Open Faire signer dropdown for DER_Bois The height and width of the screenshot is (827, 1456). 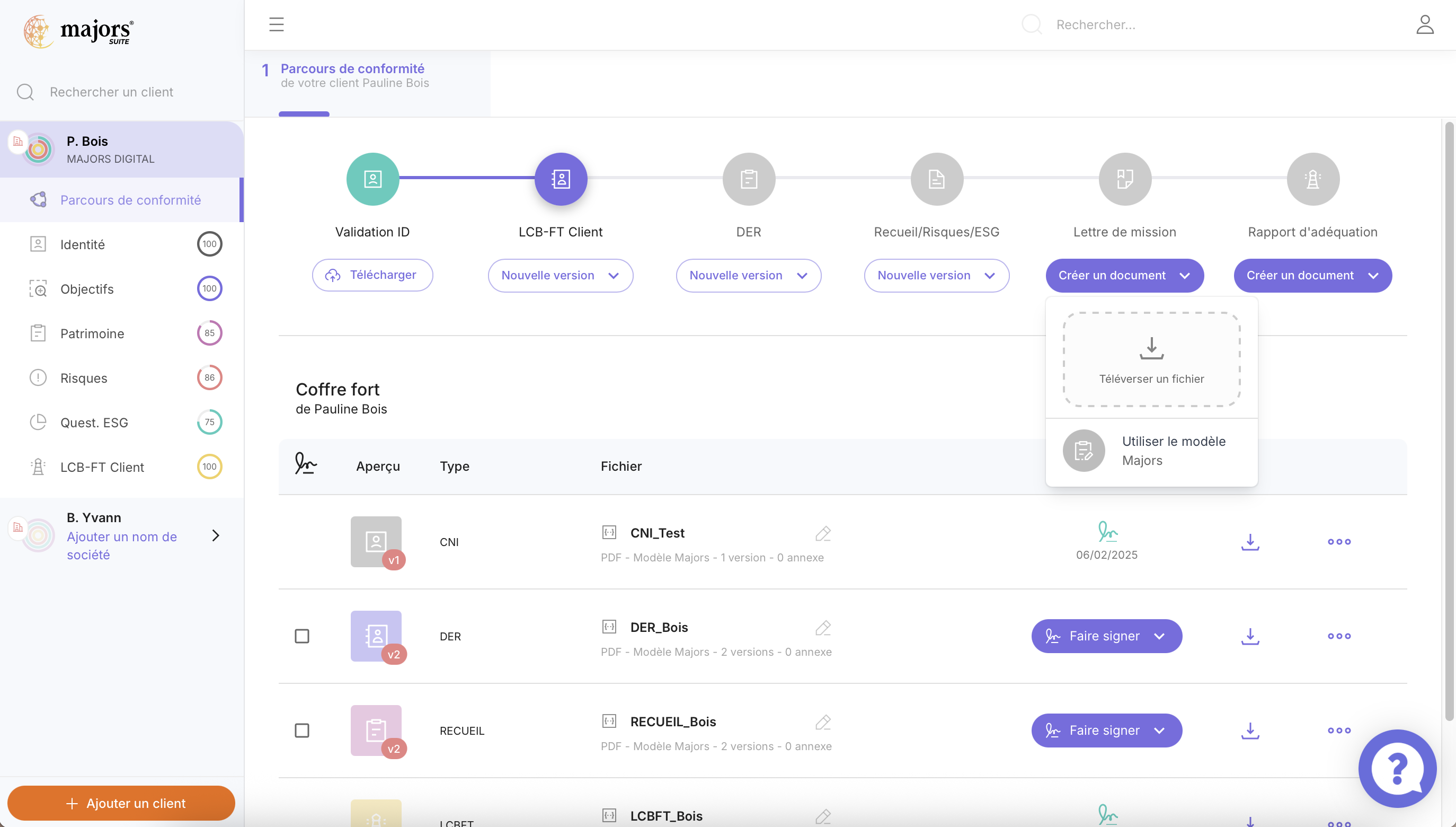[1106, 636]
